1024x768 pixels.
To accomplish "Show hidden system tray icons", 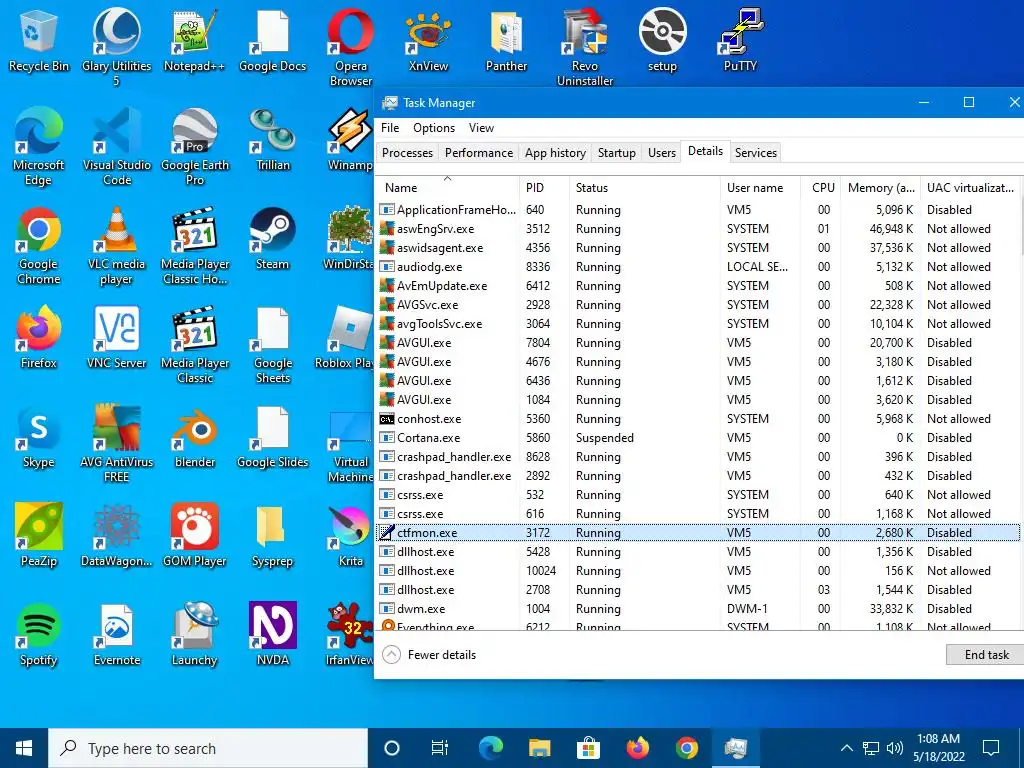I will pyautogui.click(x=846, y=748).
